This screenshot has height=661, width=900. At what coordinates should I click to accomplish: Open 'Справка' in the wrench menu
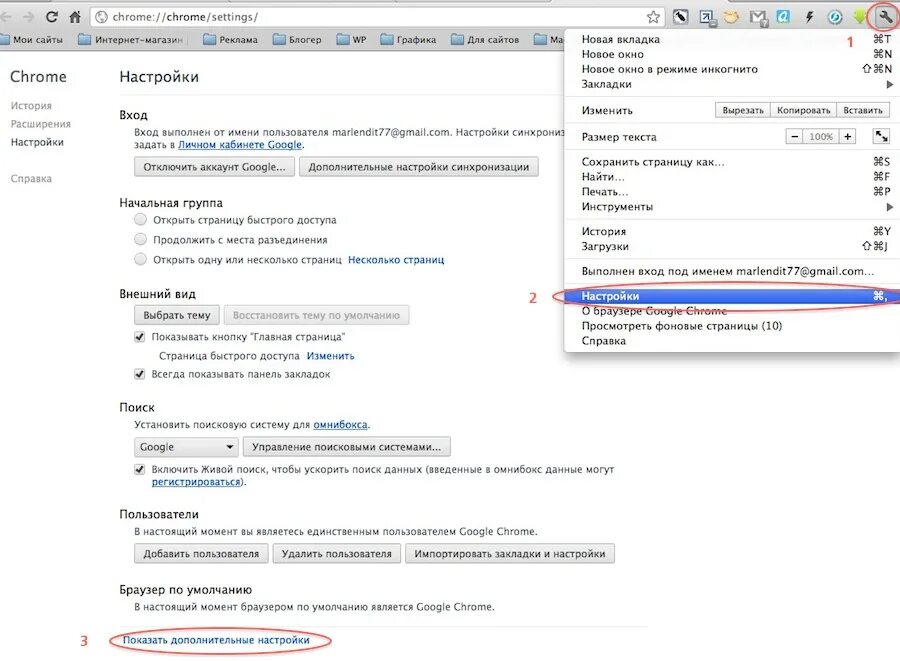pyautogui.click(x=732, y=341)
